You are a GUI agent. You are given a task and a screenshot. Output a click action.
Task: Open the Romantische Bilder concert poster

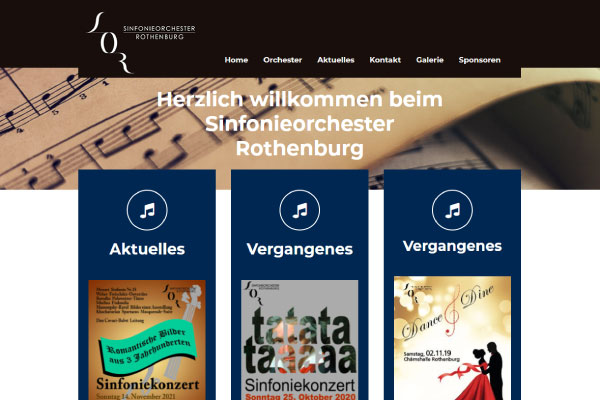(147, 340)
